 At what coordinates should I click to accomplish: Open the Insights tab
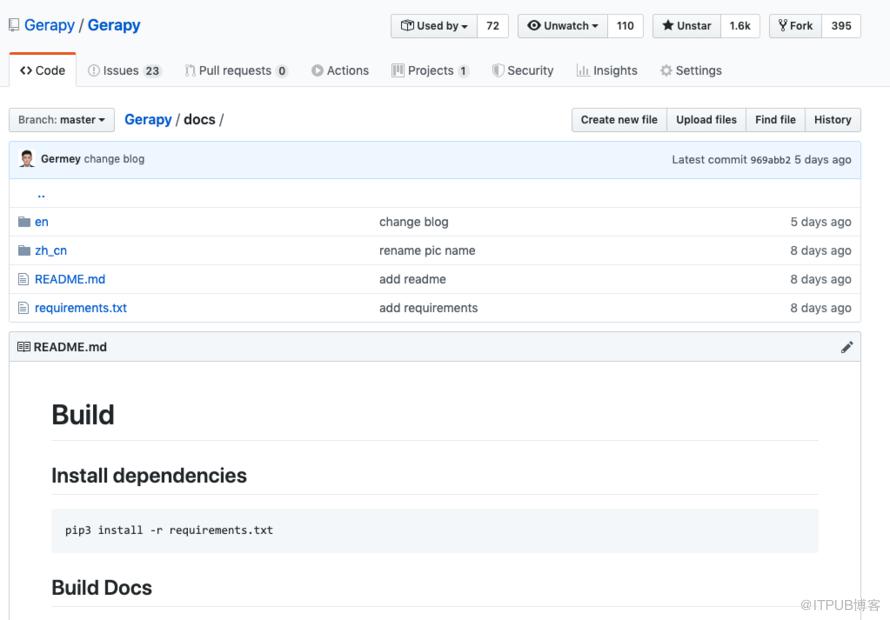tap(607, 70)
